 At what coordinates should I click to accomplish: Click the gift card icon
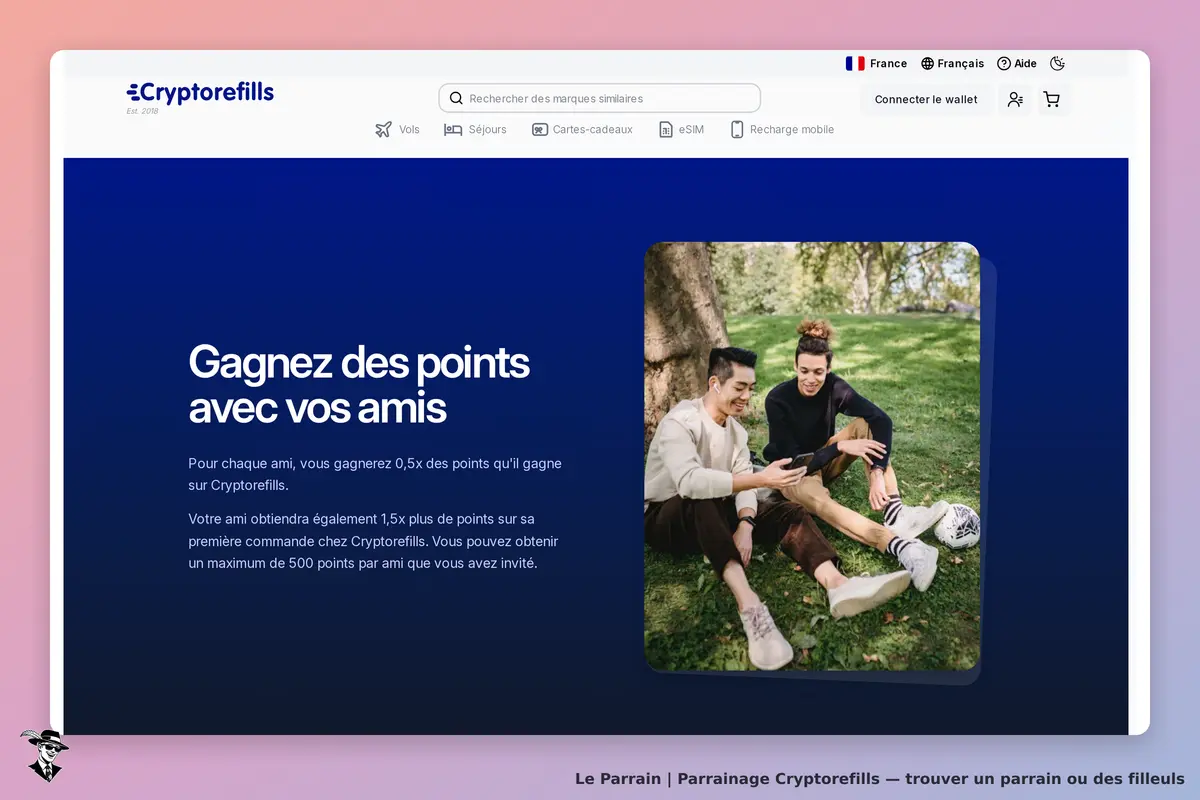(x=540, y=129)
